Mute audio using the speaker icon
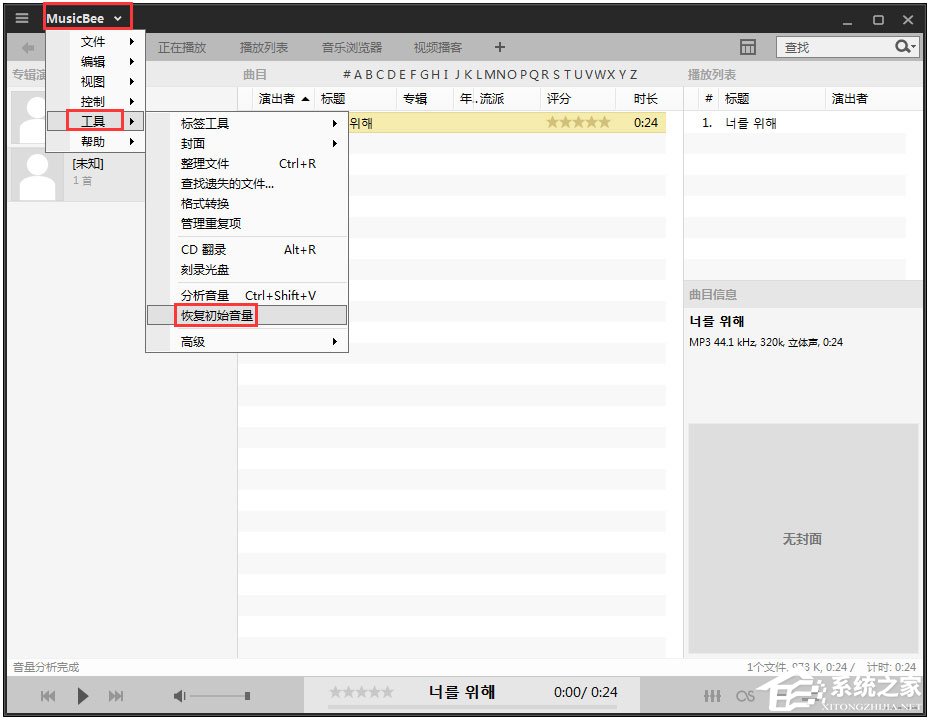This screenshot has height=720, width=931. [x=178, y=695]
